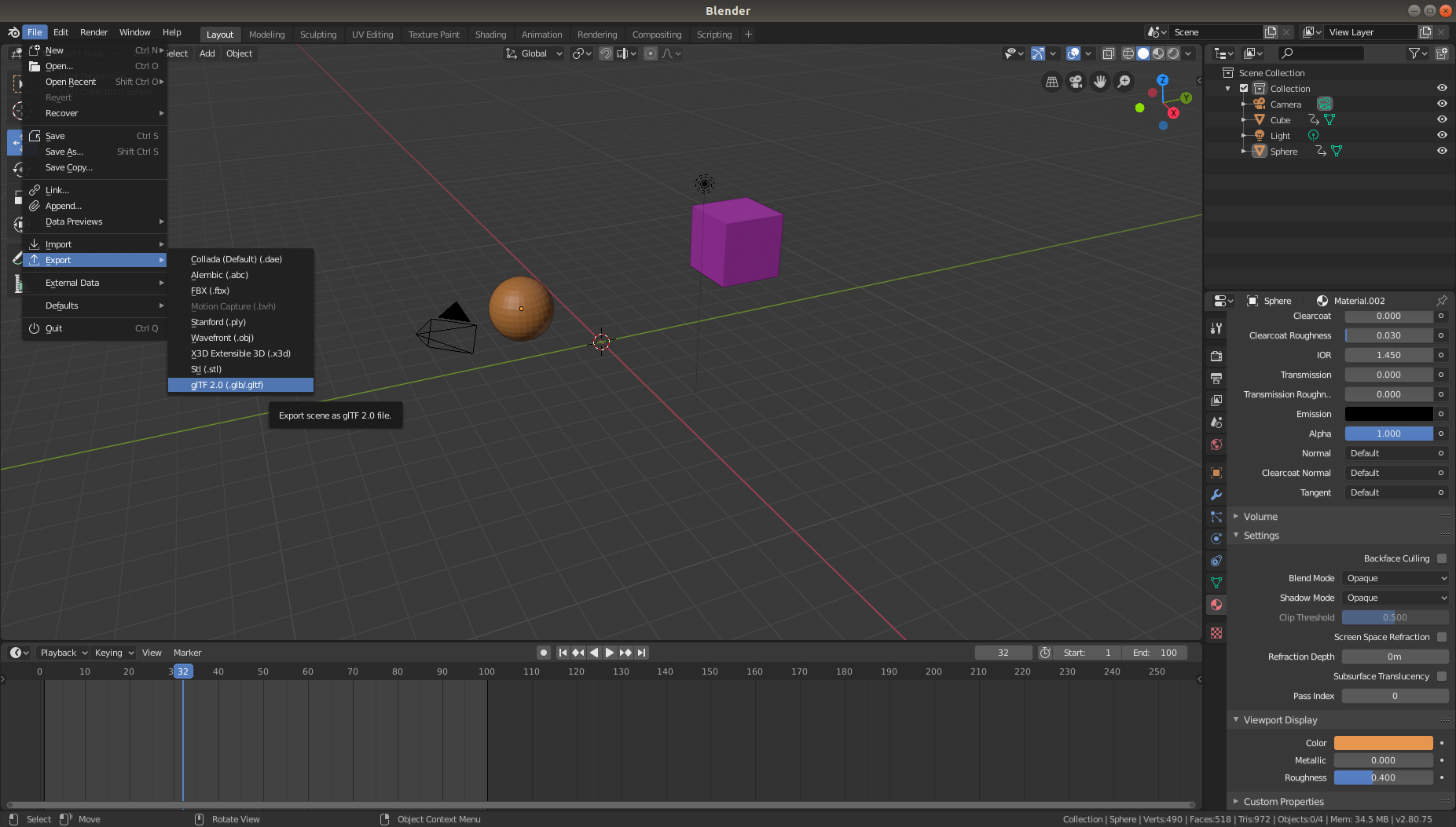Click the Emission color swatch
This screenshot has width=1456, height=827.
pos(1388,414)
